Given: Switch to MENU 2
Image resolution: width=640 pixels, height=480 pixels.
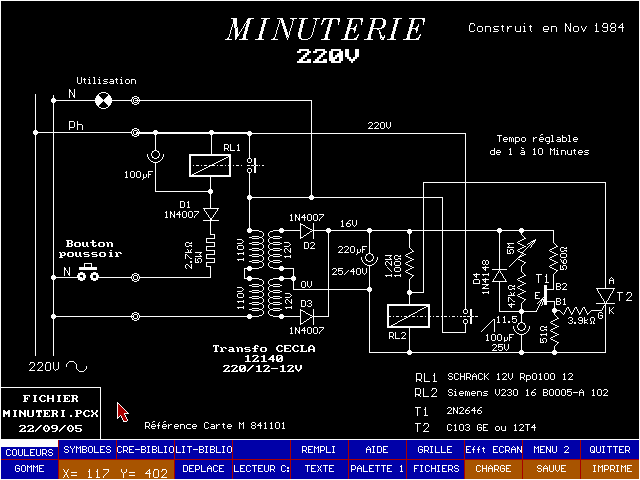Looking at the screenshot, I should click(551, 450).
